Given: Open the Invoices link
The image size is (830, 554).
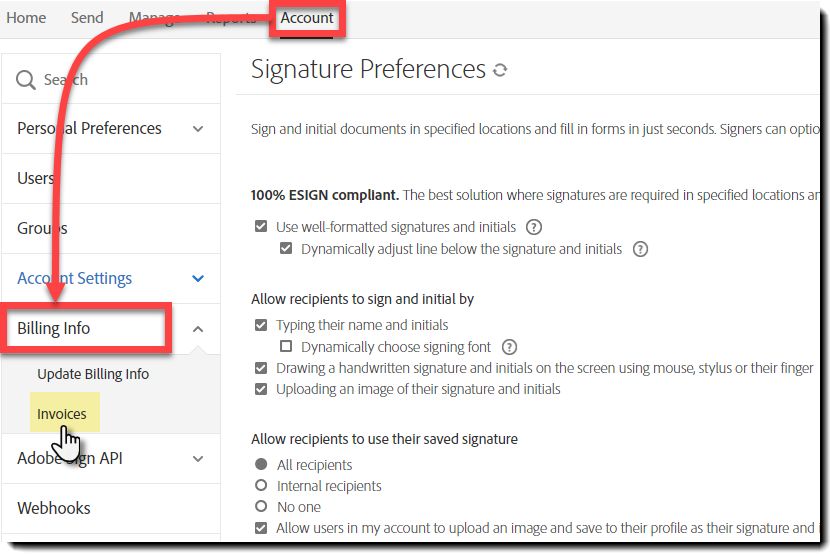Looking at the screenshot, I should coord(62,414).
